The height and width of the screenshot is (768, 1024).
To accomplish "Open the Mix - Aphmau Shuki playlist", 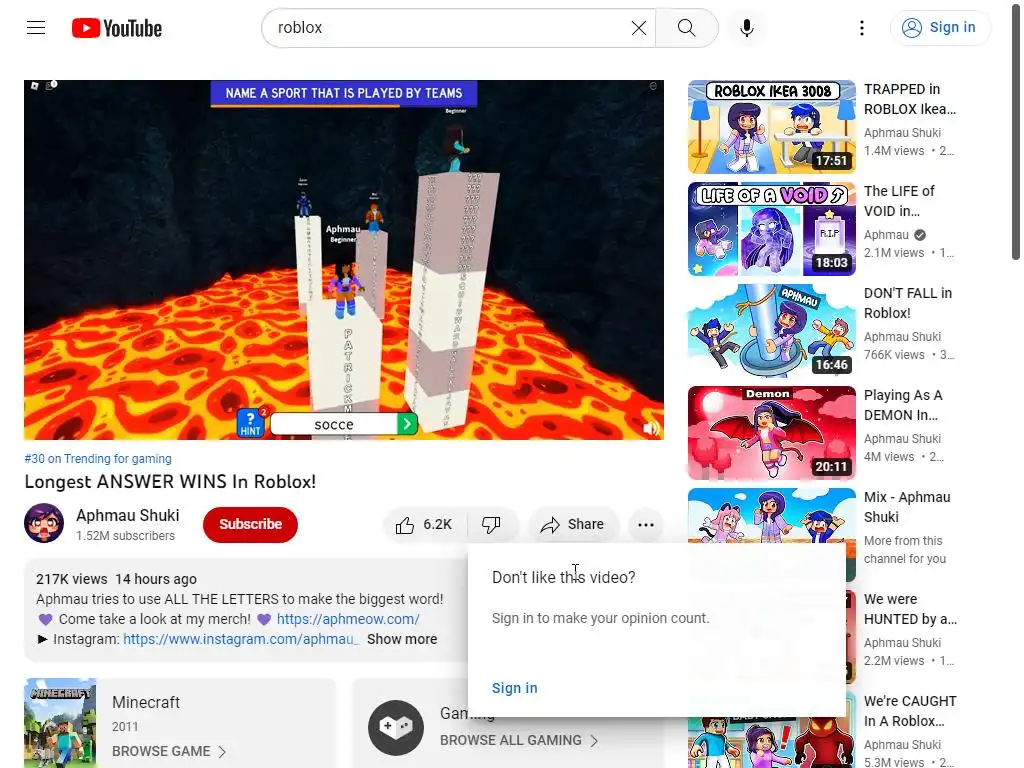I will pos(906,506).
